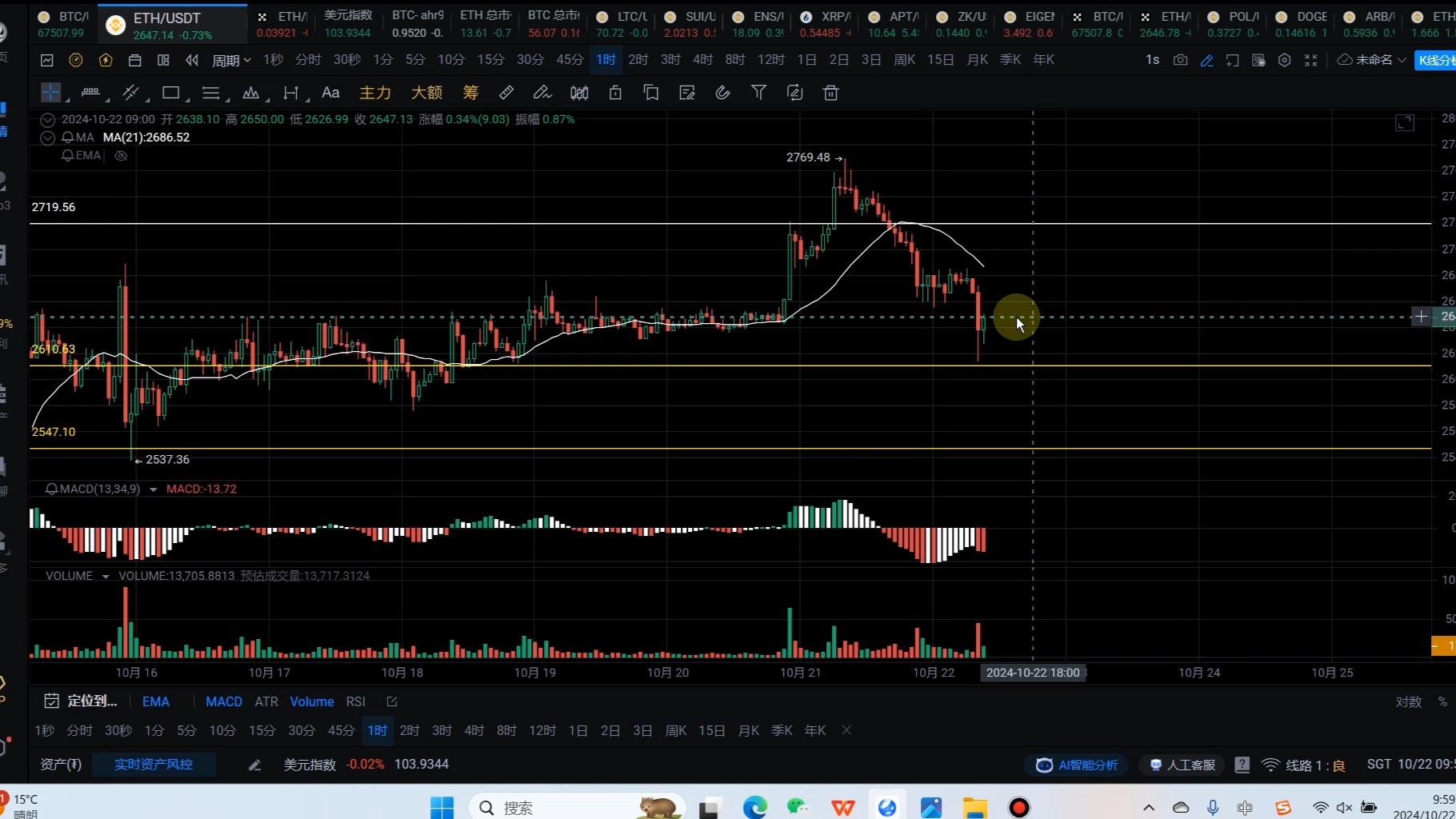The height and width of the screenshot is (819, 1456).
Task: Click the 筹 chip distribution button
Action: click(470, 93)
